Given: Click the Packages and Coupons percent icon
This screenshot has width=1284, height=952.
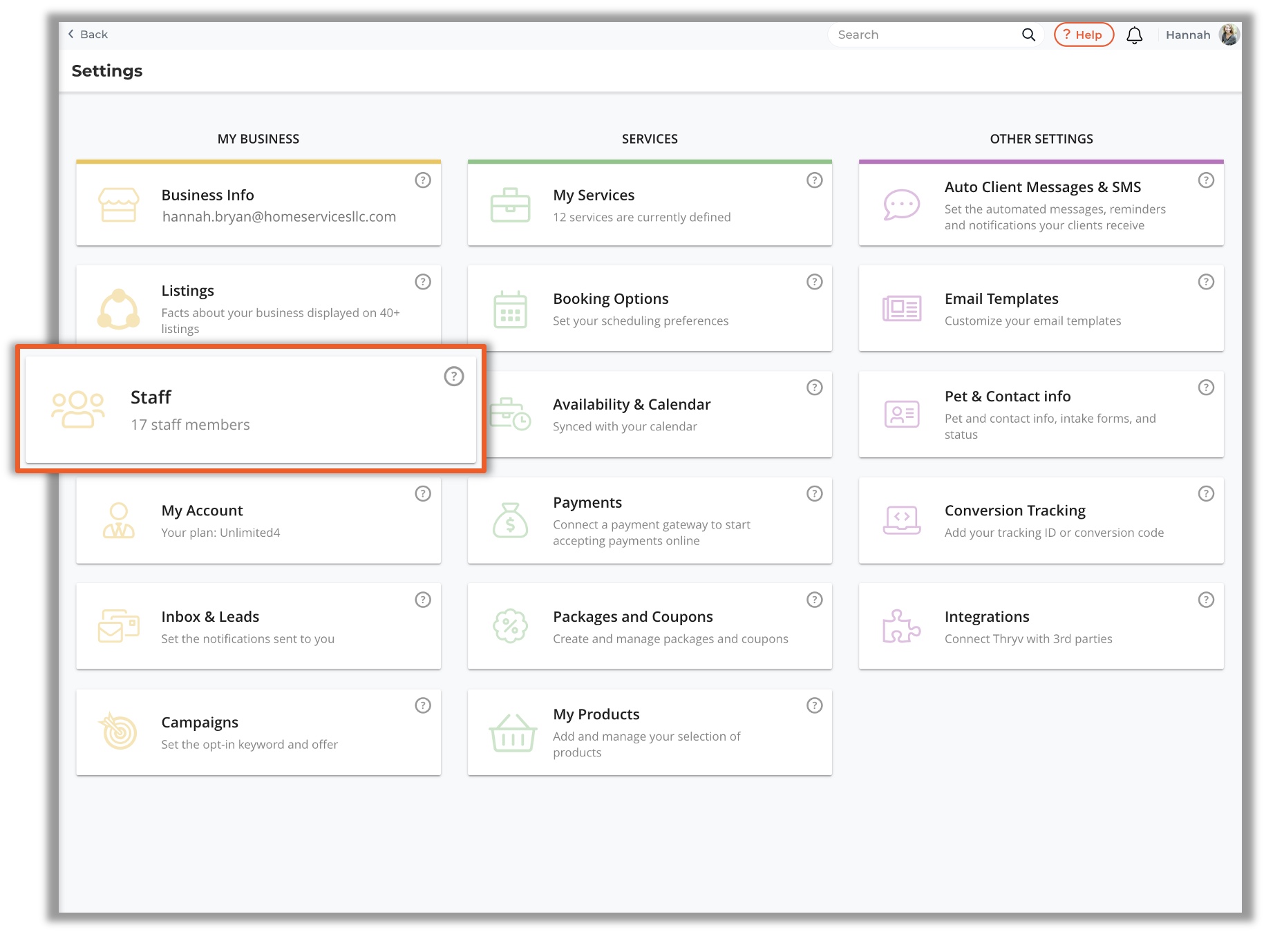Looking at the screenshot, I should [510, 626].
